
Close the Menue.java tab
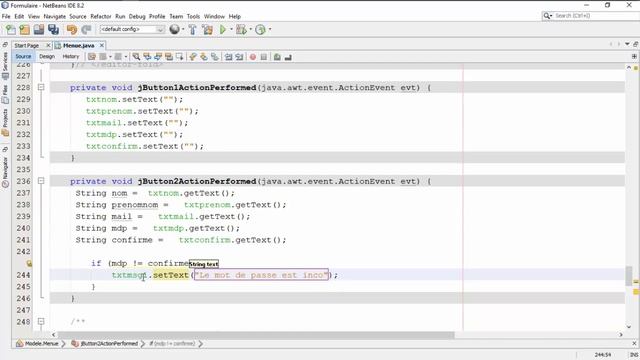(x=102, y=45)
